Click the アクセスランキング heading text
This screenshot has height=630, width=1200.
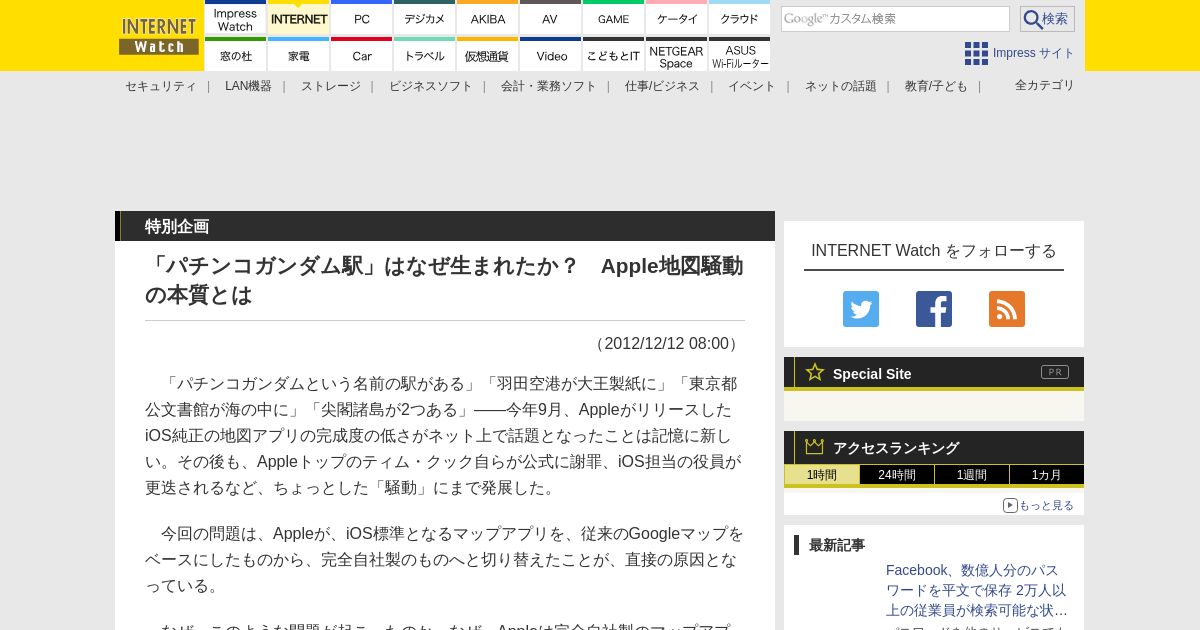click(896, 448)
